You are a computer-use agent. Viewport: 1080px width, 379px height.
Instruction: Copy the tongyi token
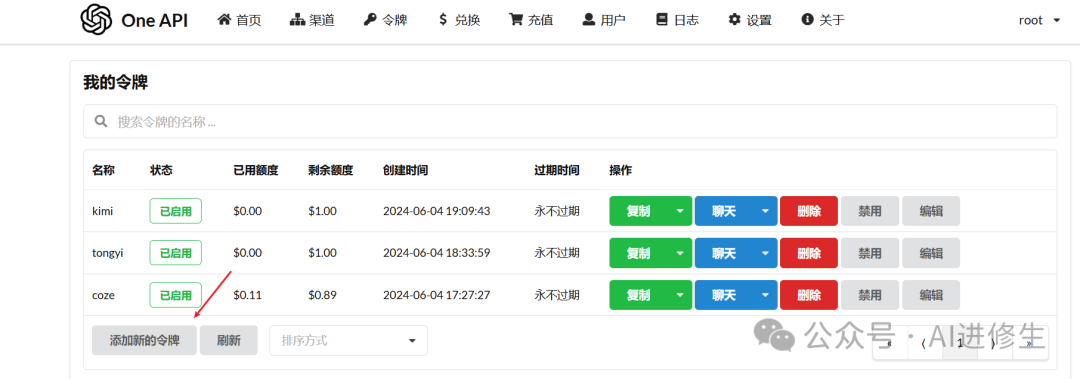coord(638,253)
